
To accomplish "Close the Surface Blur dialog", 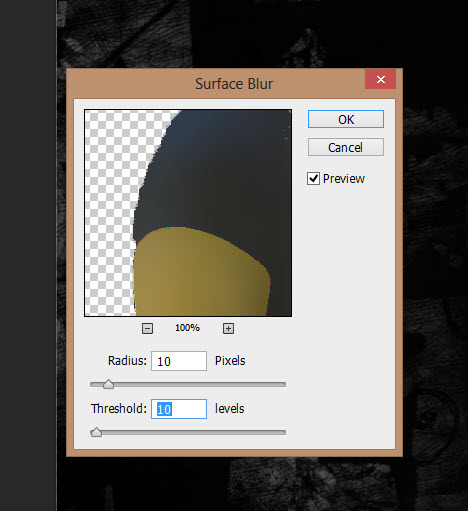I will 380,79.
